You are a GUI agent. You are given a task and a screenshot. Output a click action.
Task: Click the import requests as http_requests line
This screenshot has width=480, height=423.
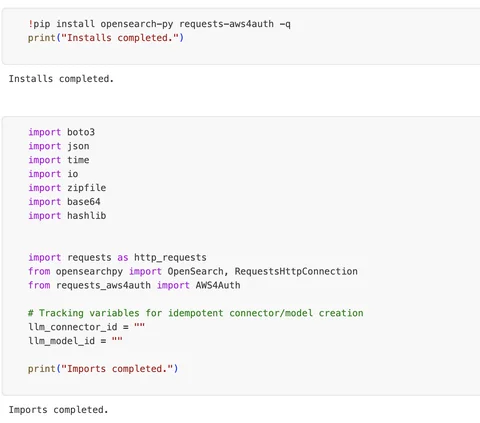click(x=117, y=258)
